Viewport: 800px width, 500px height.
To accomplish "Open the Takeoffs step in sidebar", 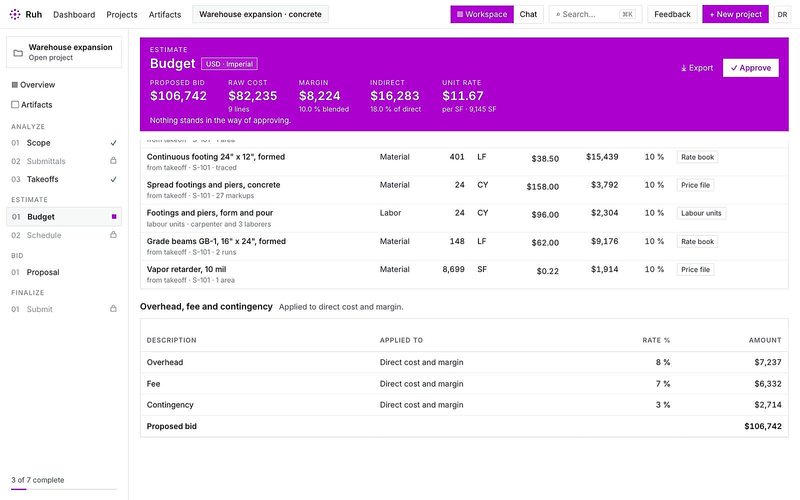I will (x=64, y=179).
